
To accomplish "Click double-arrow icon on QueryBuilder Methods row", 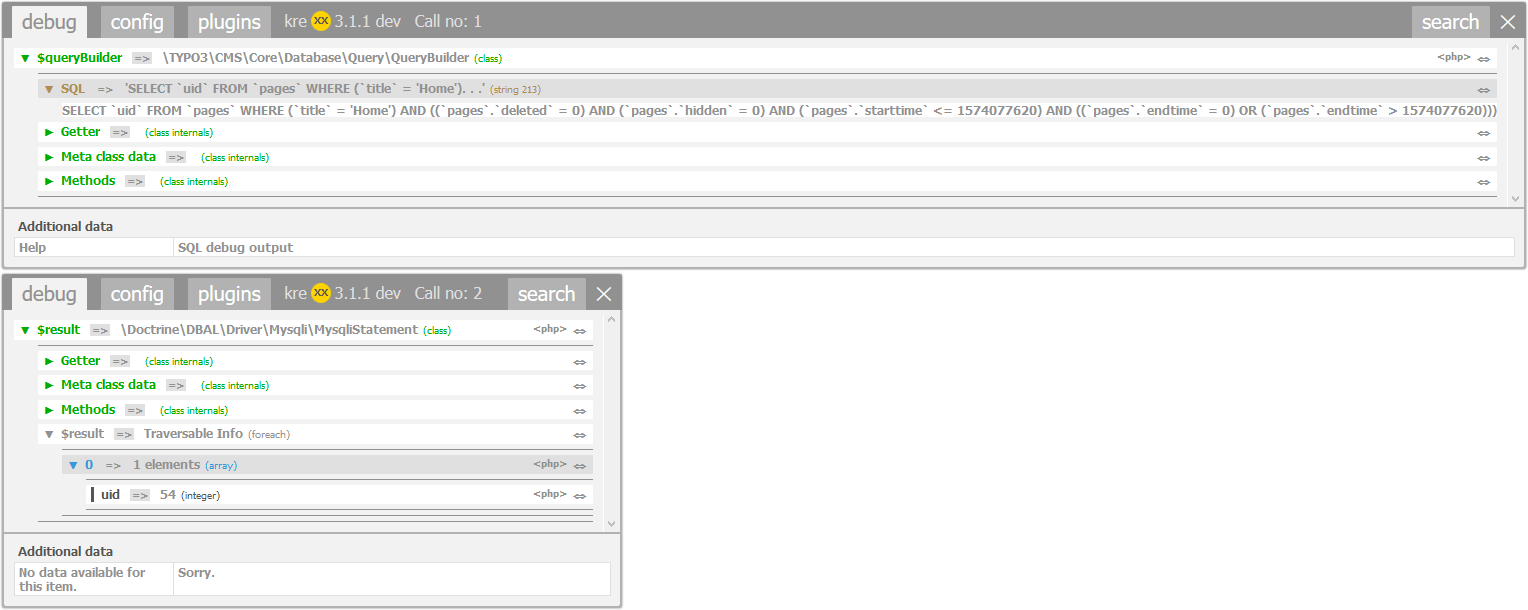I will (x=1484, y=182).
